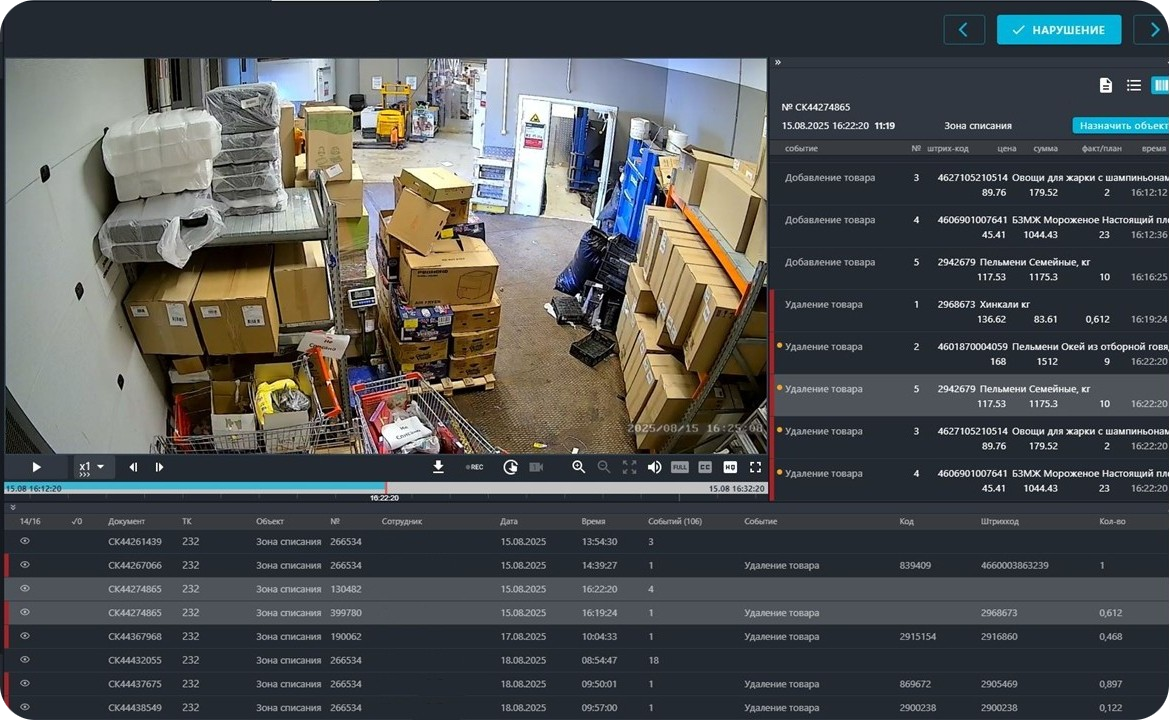The image size is (1169, 720).
Task: Step back one frame
Action: 133,467
